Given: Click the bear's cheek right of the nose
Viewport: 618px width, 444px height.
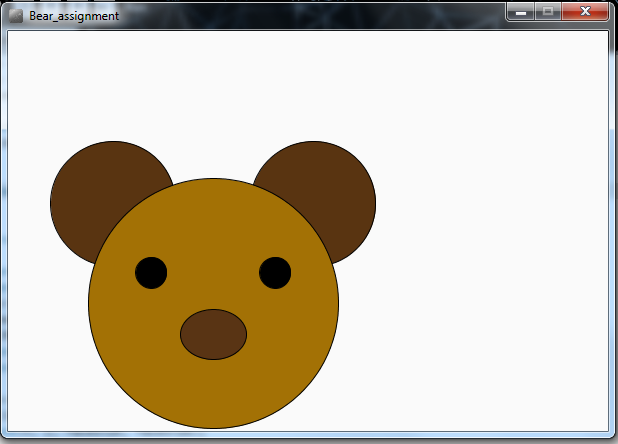Looking at the screenshot, I should pyautogui.click(x=292, y=330).
